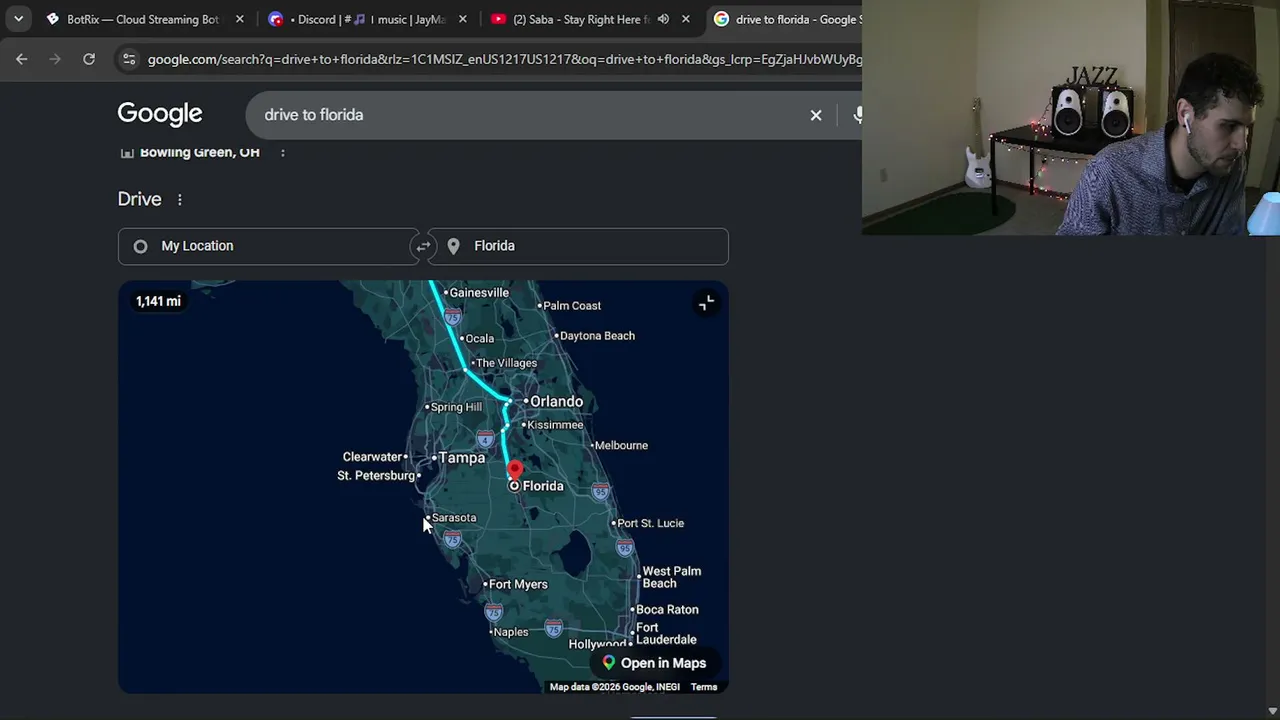The width and height of the screenshot is (1280, 720).
Task: Select The Villages map label
Action: (x=507, y=363)
